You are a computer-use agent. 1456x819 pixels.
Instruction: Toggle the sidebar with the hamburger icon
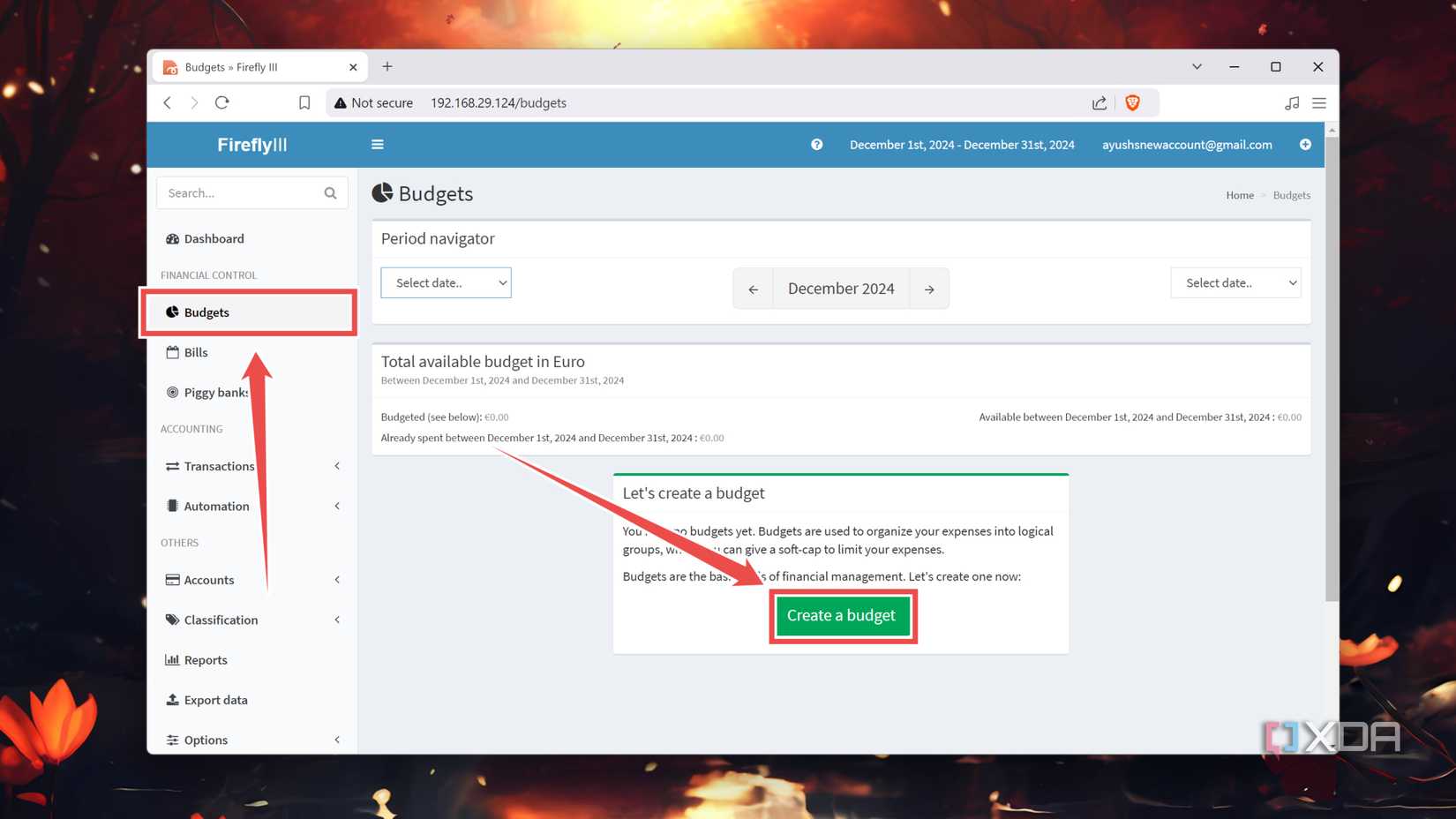pyautogui.click(x=377, y=144)
